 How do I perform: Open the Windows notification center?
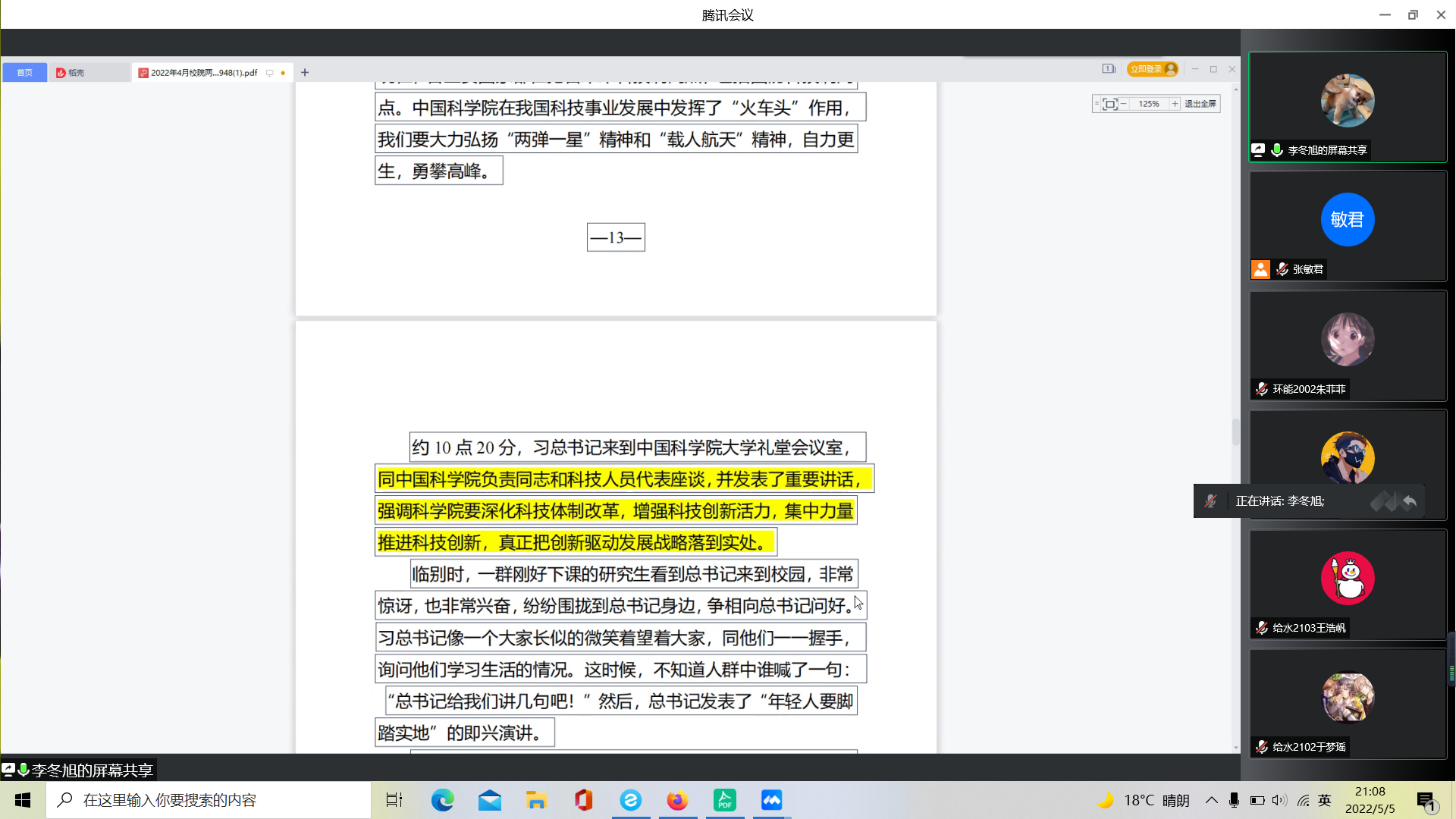1426,801
